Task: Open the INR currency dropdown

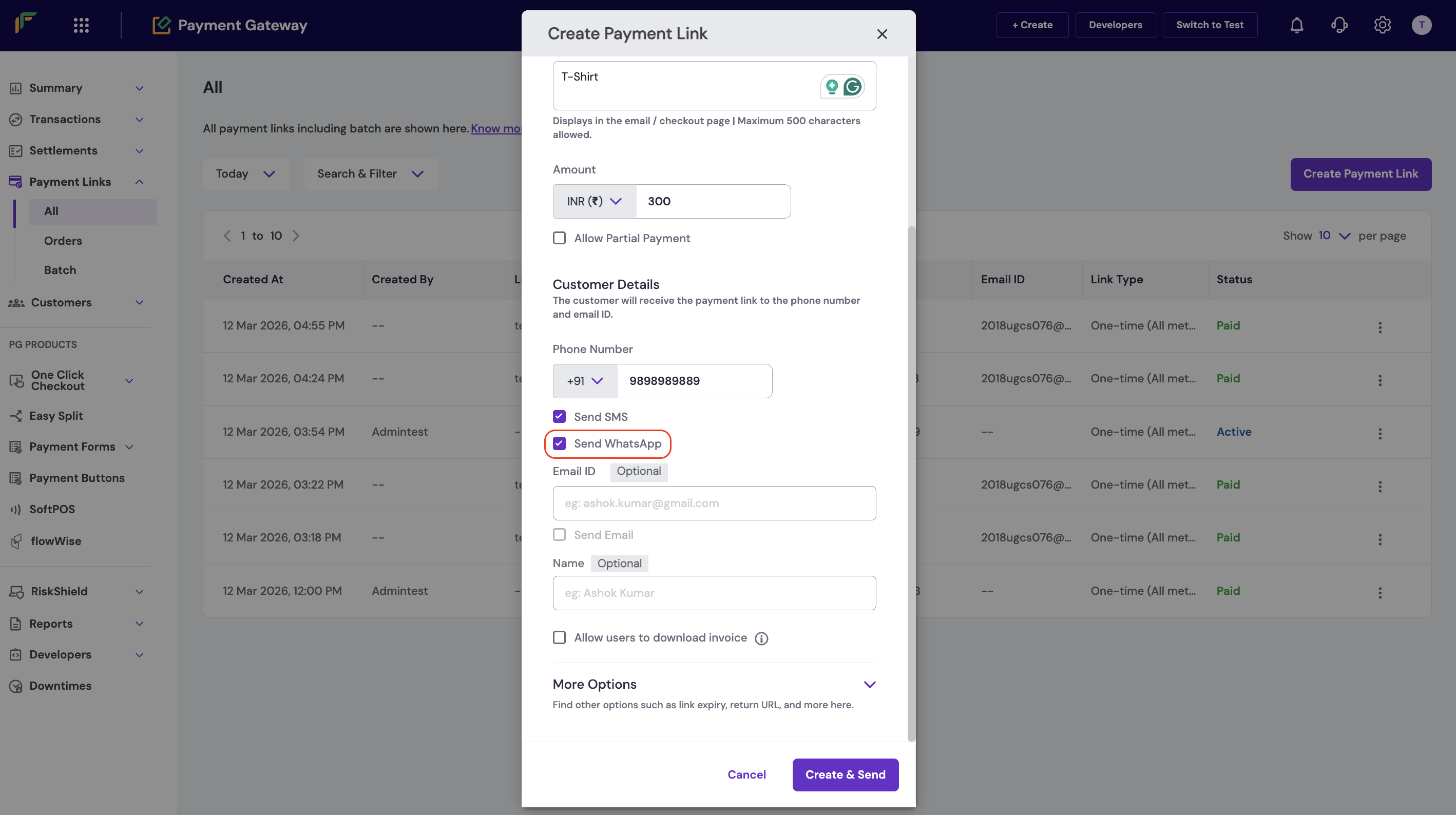Action: click(594, 201)
